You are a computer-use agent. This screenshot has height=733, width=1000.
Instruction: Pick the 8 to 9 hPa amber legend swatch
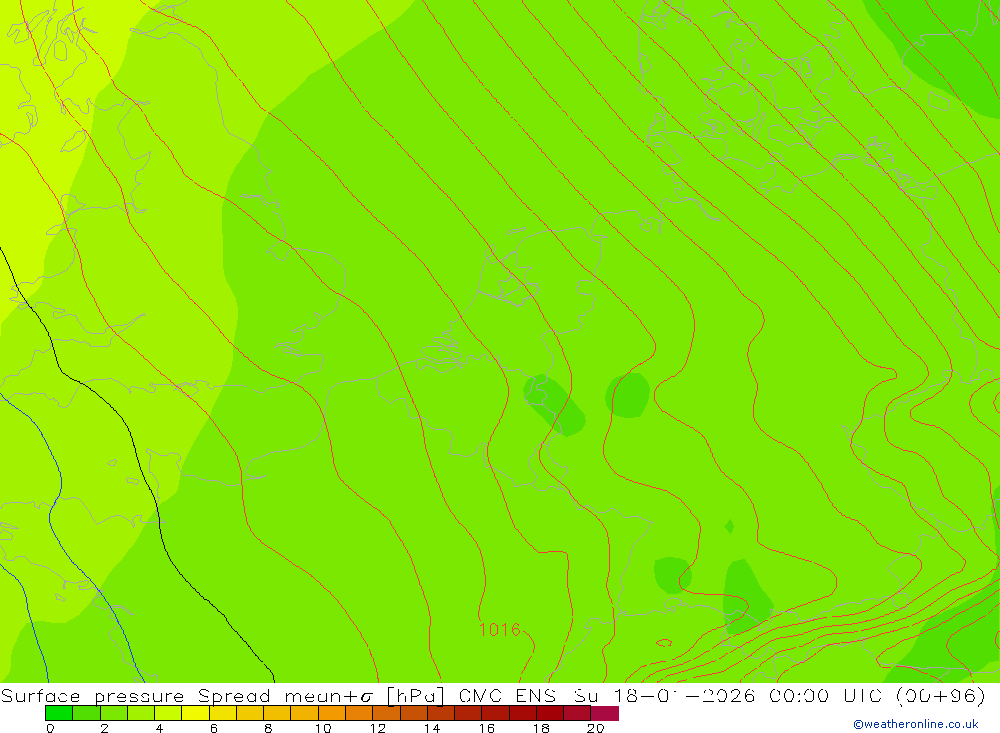[277, 713]
